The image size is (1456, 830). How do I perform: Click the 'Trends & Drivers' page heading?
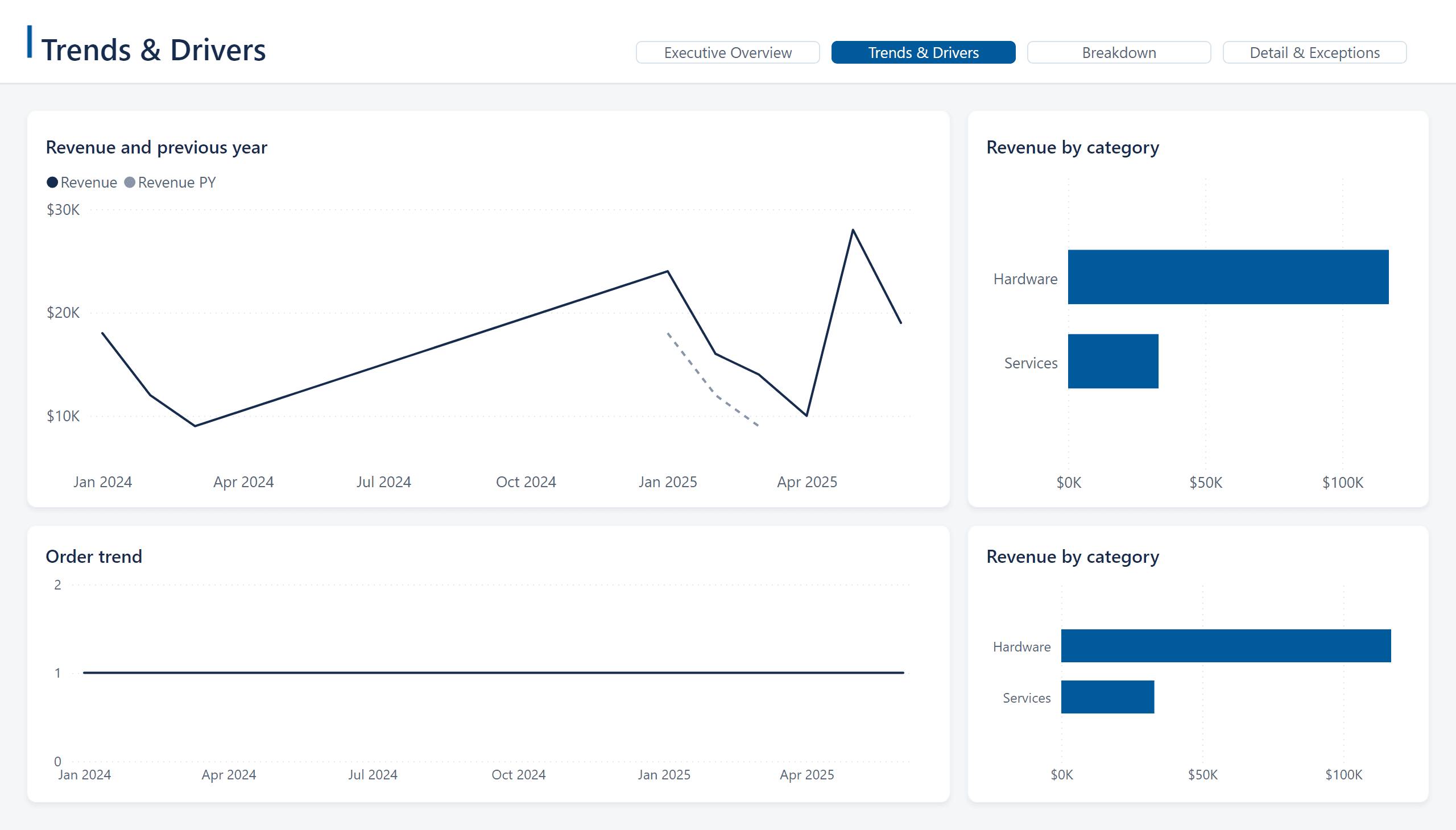154,50
